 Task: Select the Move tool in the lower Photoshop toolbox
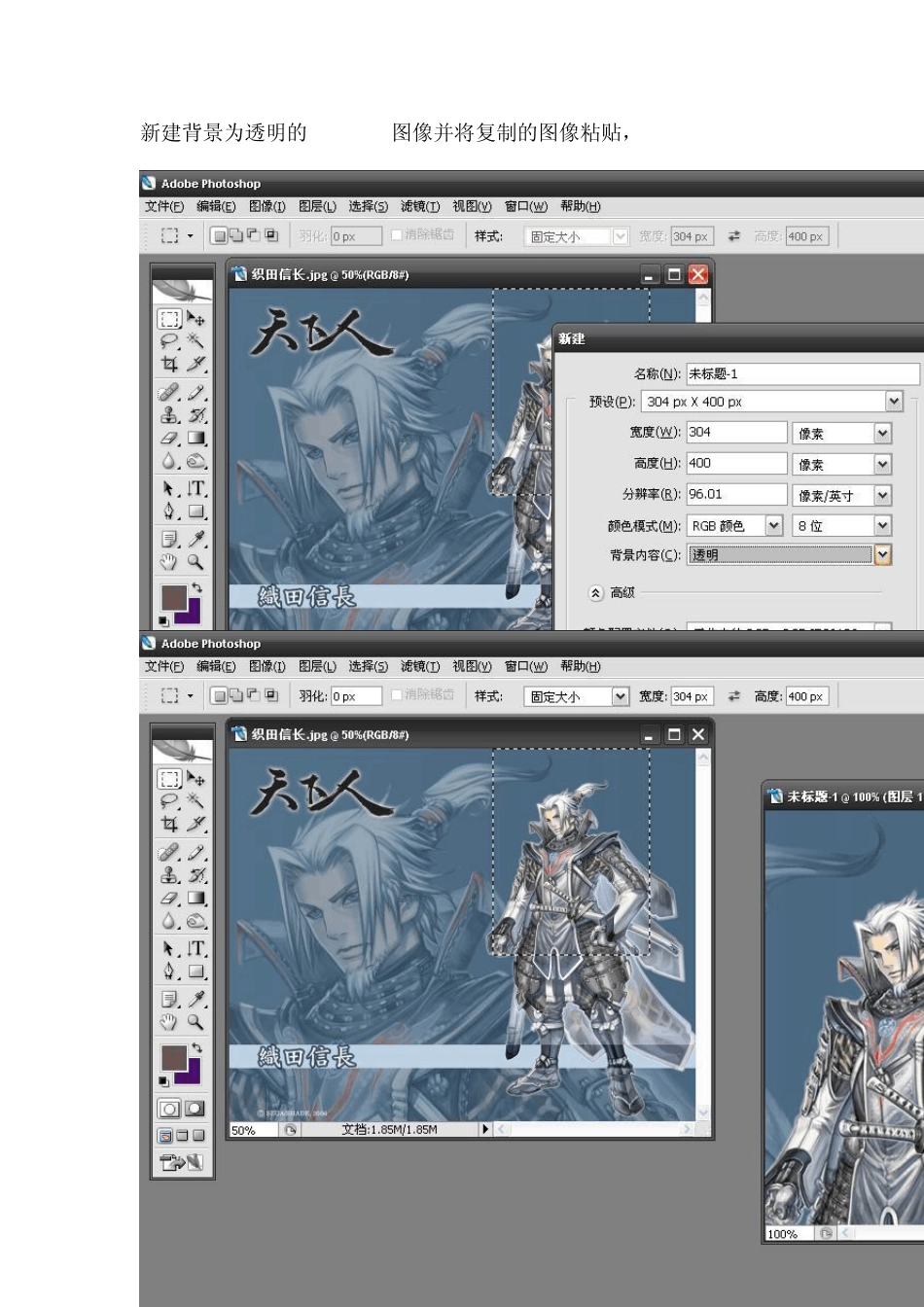[x=195, y=779]
